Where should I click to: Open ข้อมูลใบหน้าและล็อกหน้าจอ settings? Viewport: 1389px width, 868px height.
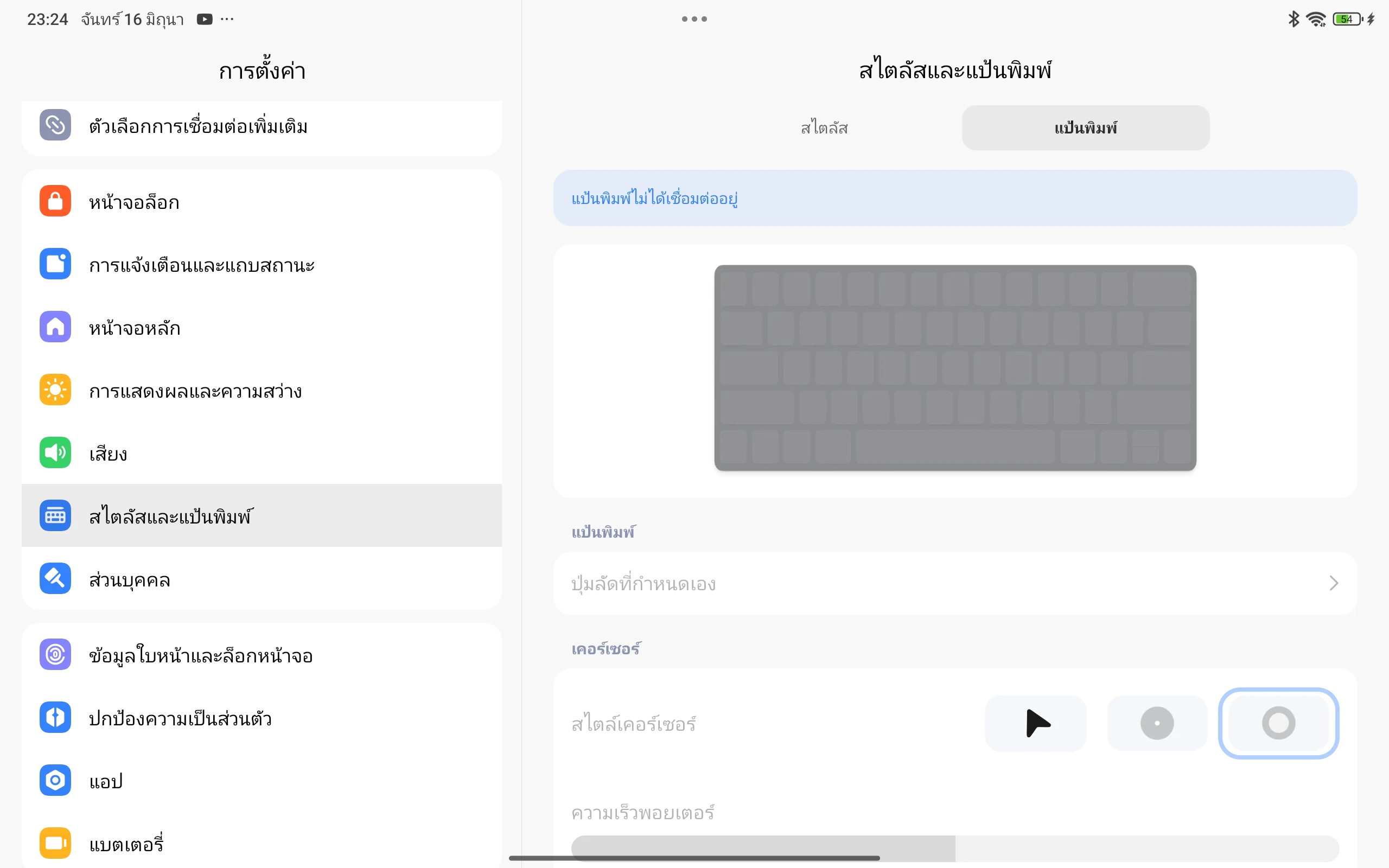(x=262, y=654)
